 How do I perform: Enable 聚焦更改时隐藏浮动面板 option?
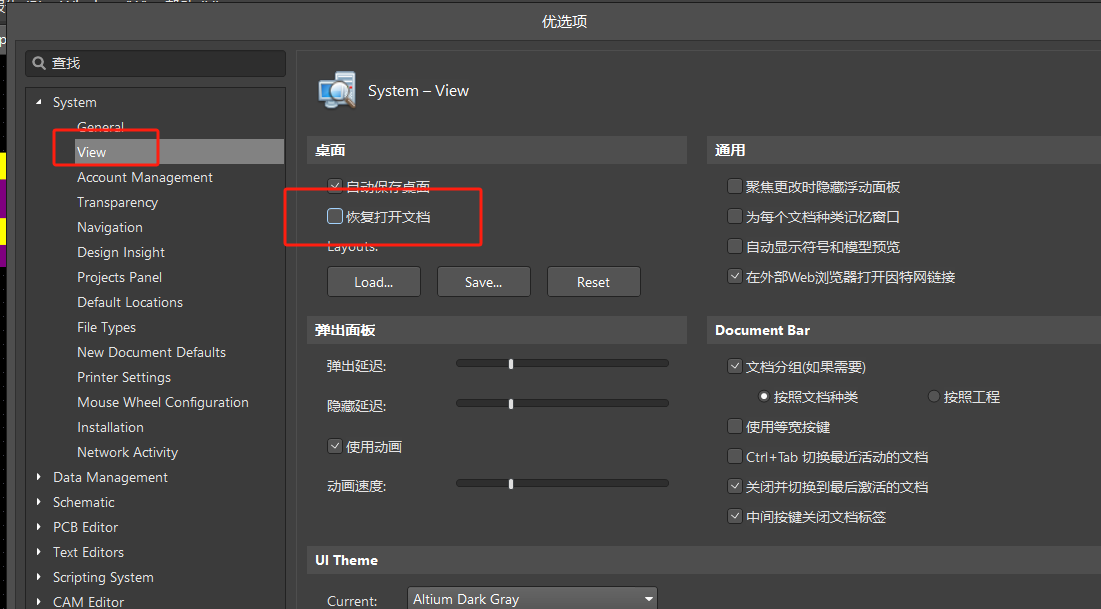[x=735, y=187]
